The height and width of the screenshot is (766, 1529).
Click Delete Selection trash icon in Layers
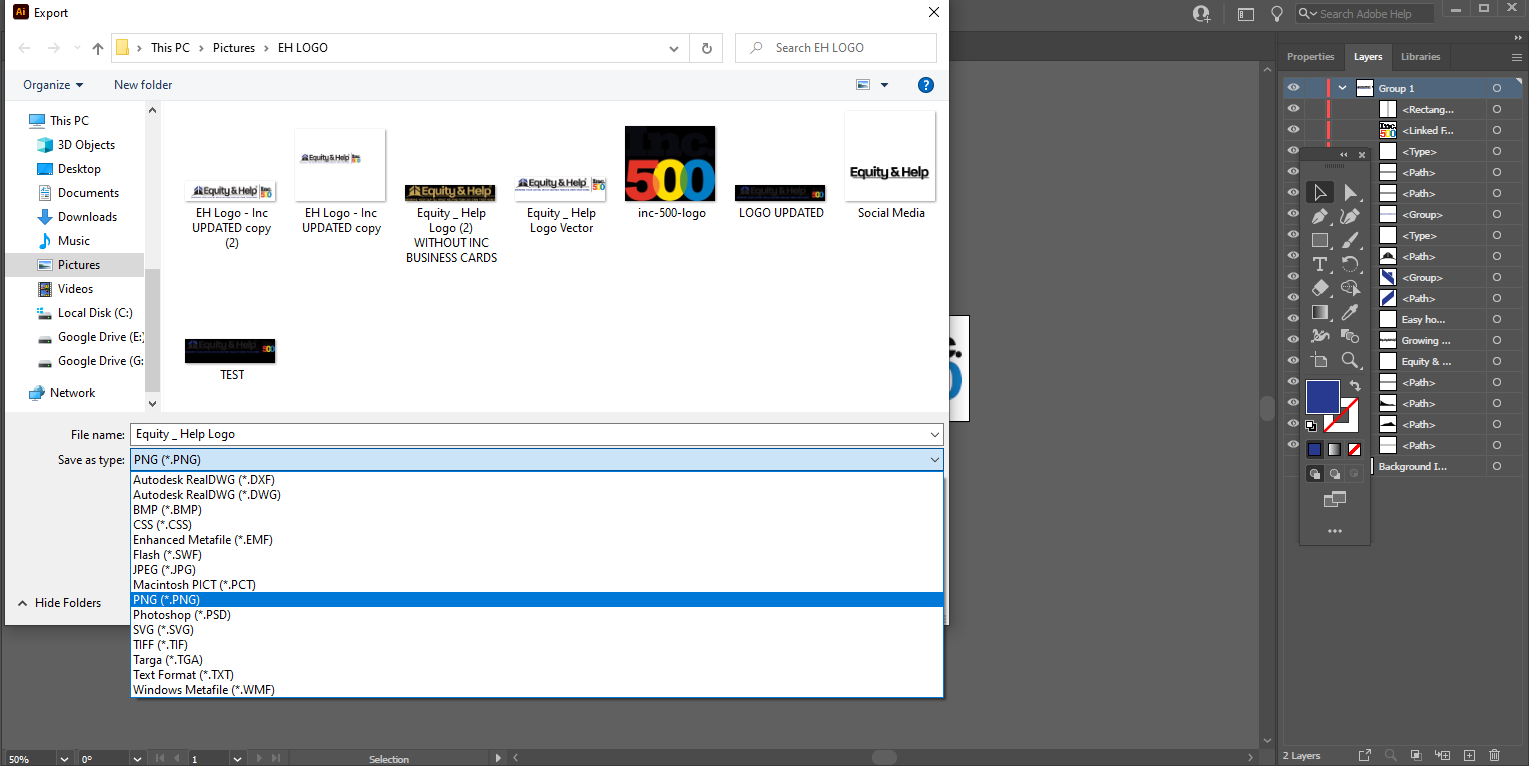pyautogui.click(x=1494, y=755)
